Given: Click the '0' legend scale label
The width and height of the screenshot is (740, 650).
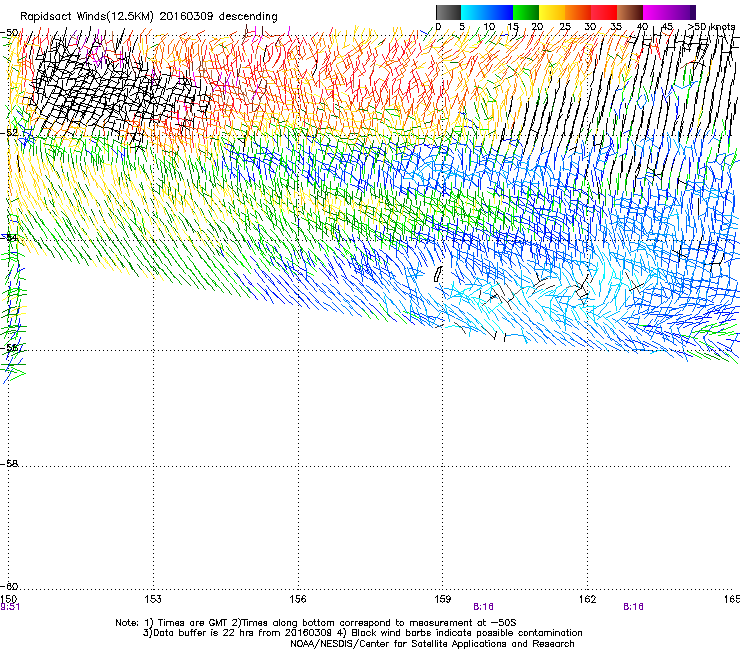Looking at the screenshot, I should [438, 27].
